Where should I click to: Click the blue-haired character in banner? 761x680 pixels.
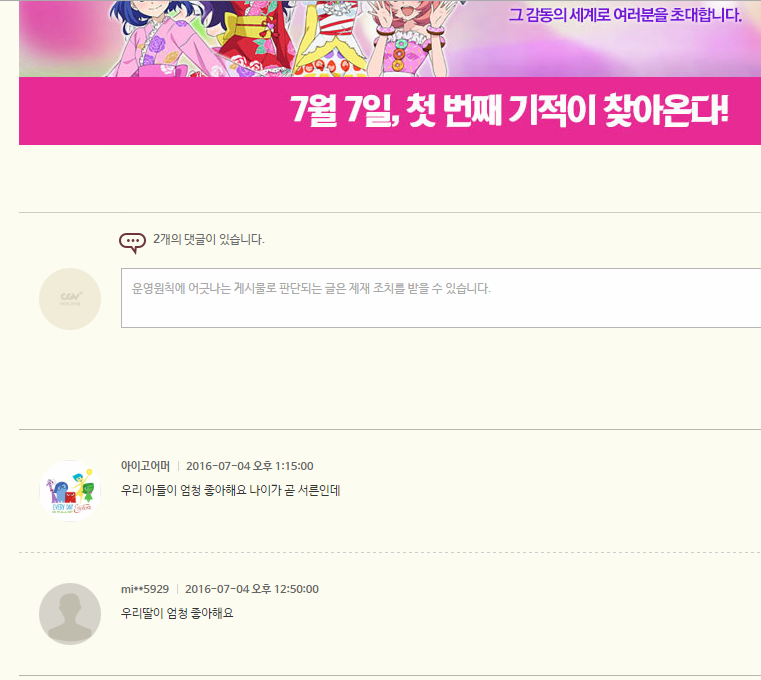click(155, 38)
